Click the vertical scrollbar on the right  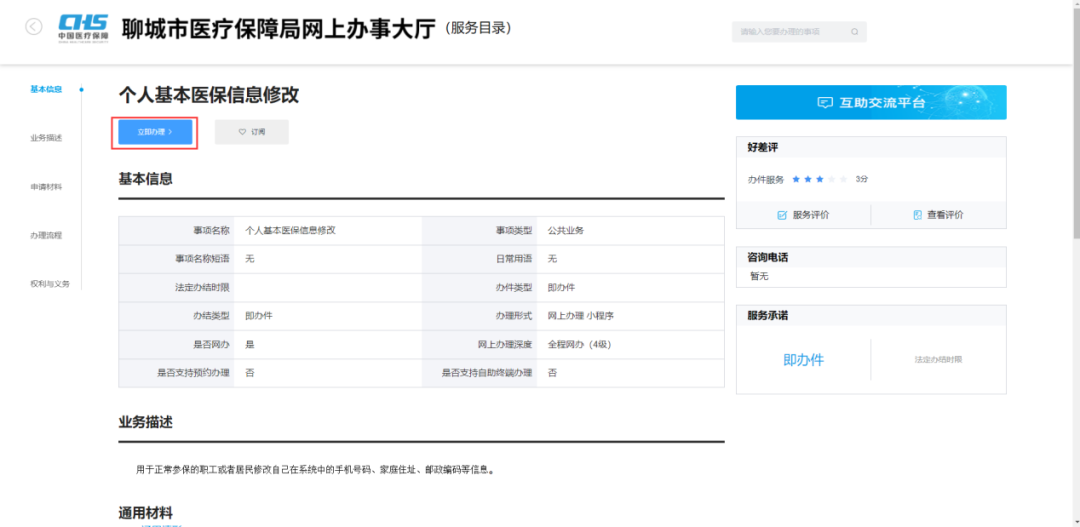click(x=1075, y=150)
